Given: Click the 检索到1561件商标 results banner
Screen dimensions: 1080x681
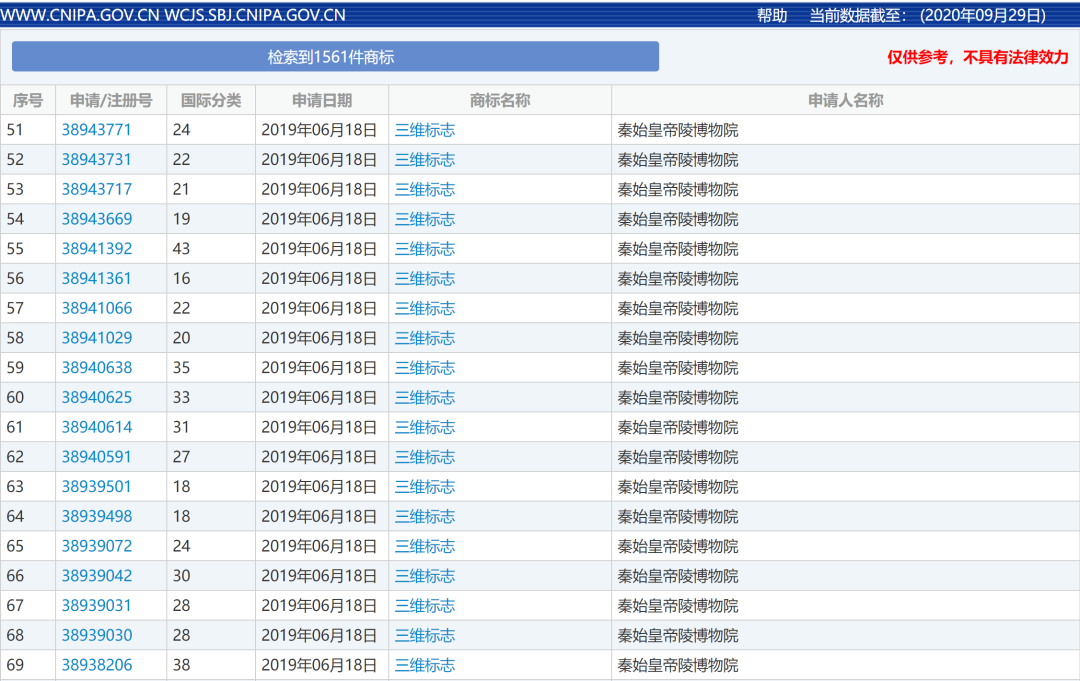Looking at the screenshot, I should (x=335, y=57).
